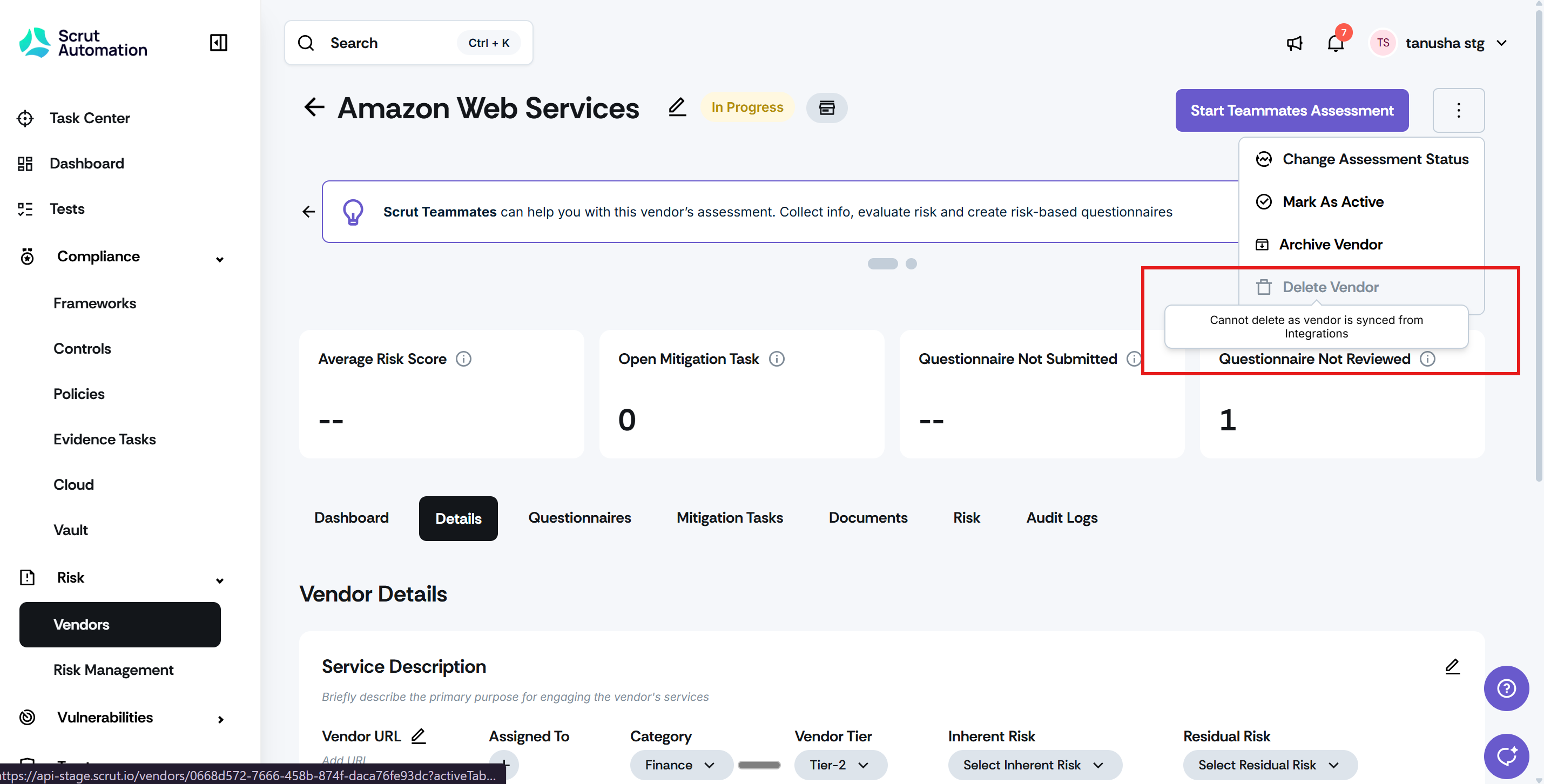Collapse the sidebar panel icon

(218, 43)
